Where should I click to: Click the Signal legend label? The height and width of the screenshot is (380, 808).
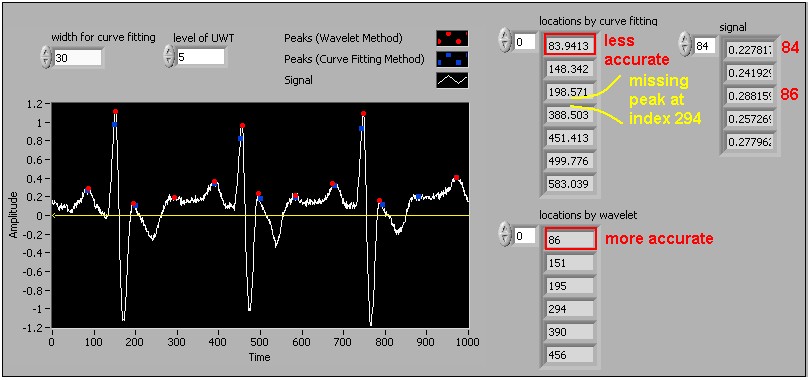coord(297,80)
